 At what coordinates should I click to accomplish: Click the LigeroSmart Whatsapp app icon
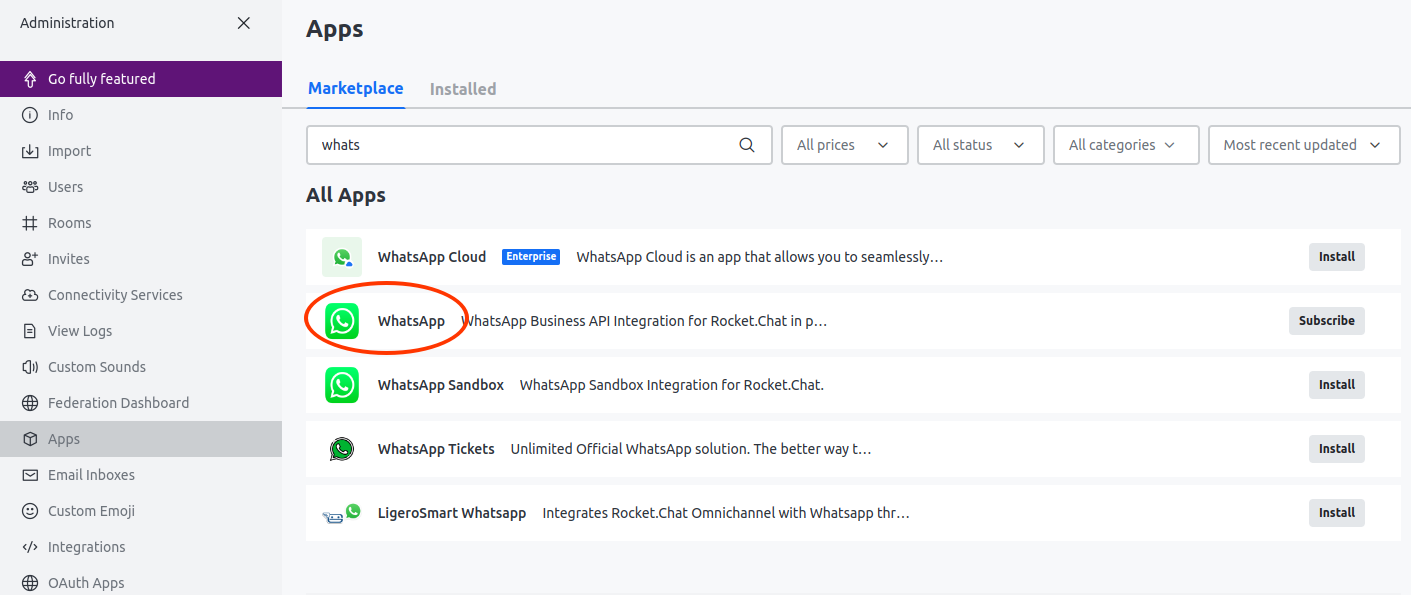pos(342,513)
